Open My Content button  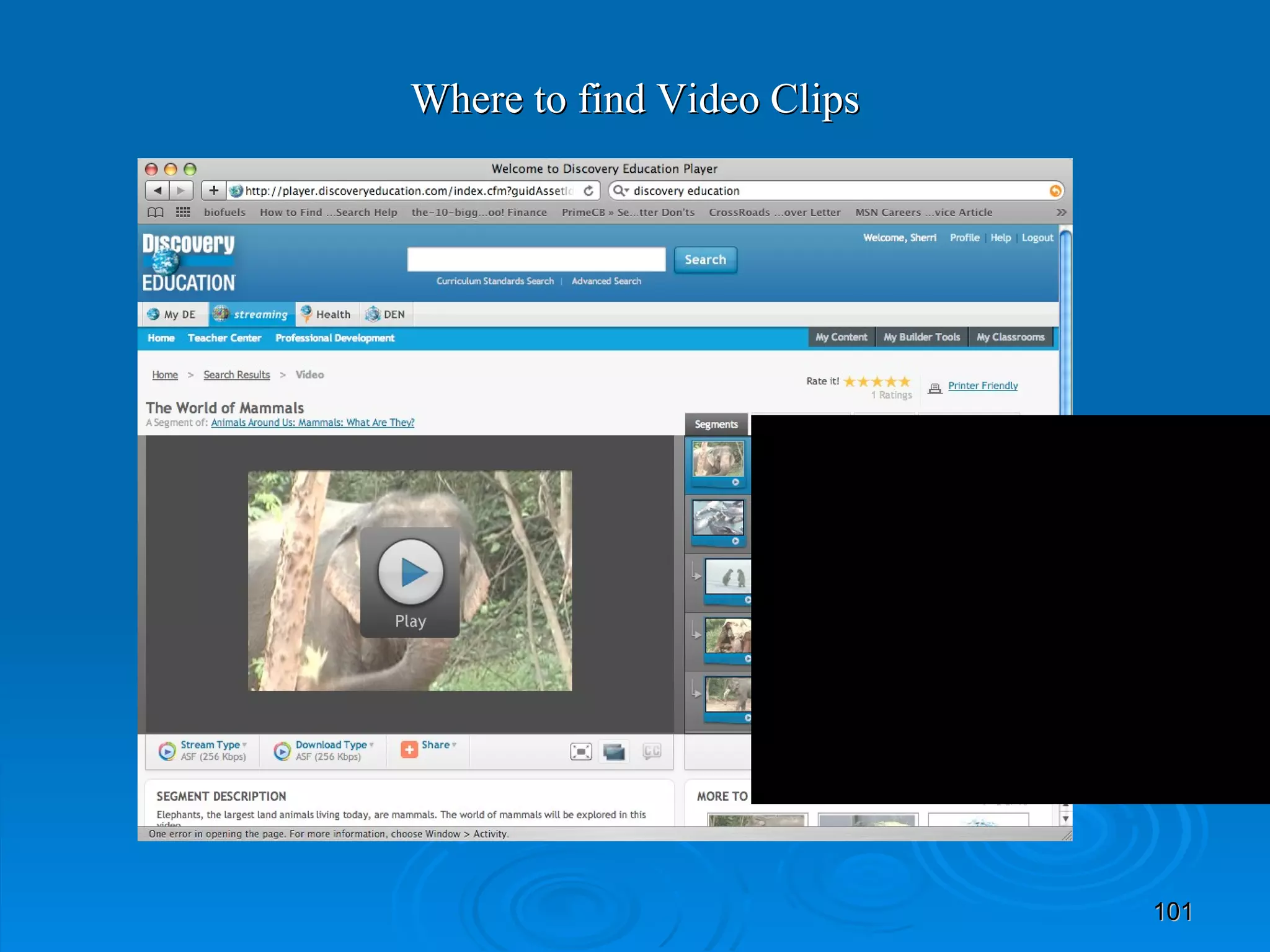[x=841, y=337]
